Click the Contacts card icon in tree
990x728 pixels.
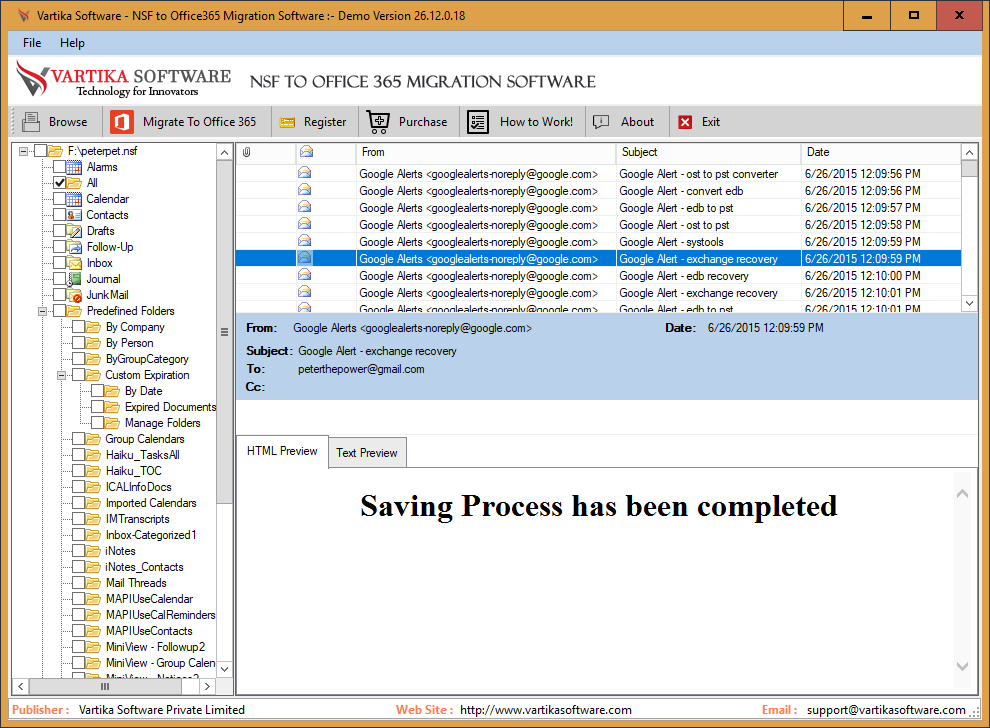tap(74, 215)
